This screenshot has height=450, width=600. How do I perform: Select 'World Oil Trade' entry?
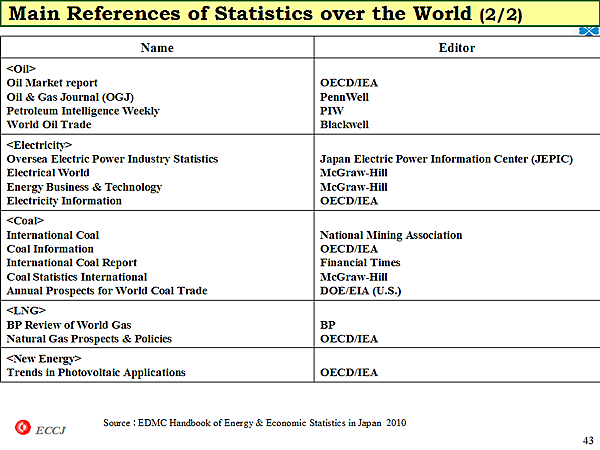click(x=49, y=125)
